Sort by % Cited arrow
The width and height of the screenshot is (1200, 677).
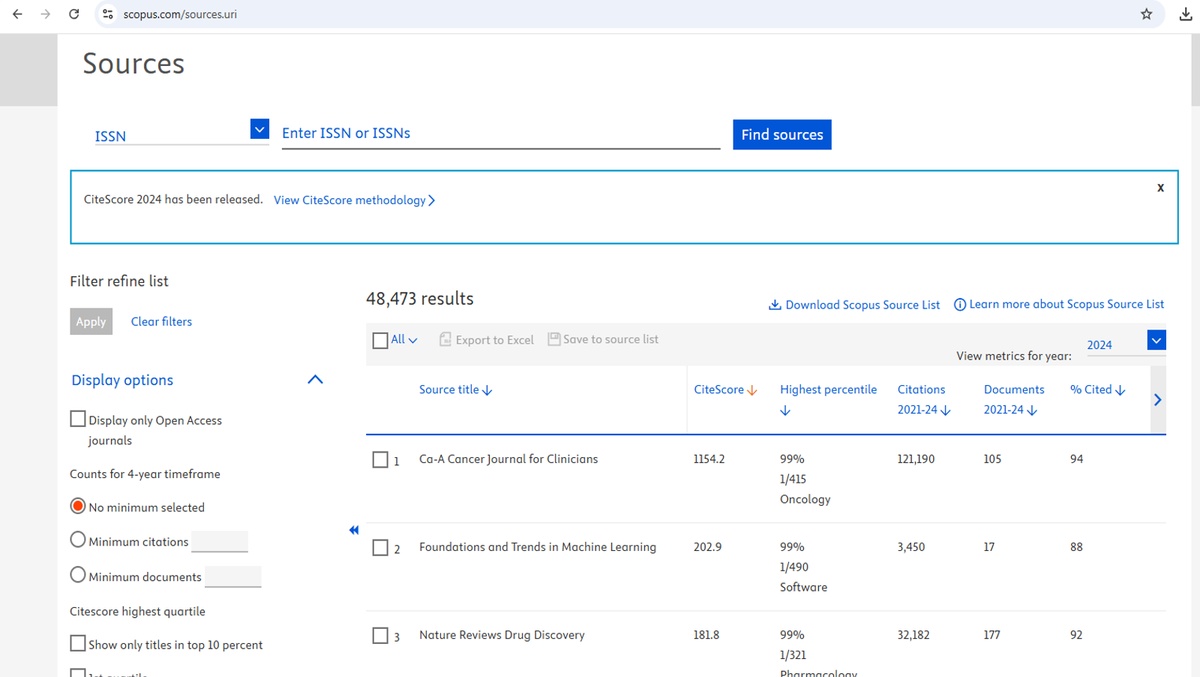pyautogui.click(x=1120, y=390)
